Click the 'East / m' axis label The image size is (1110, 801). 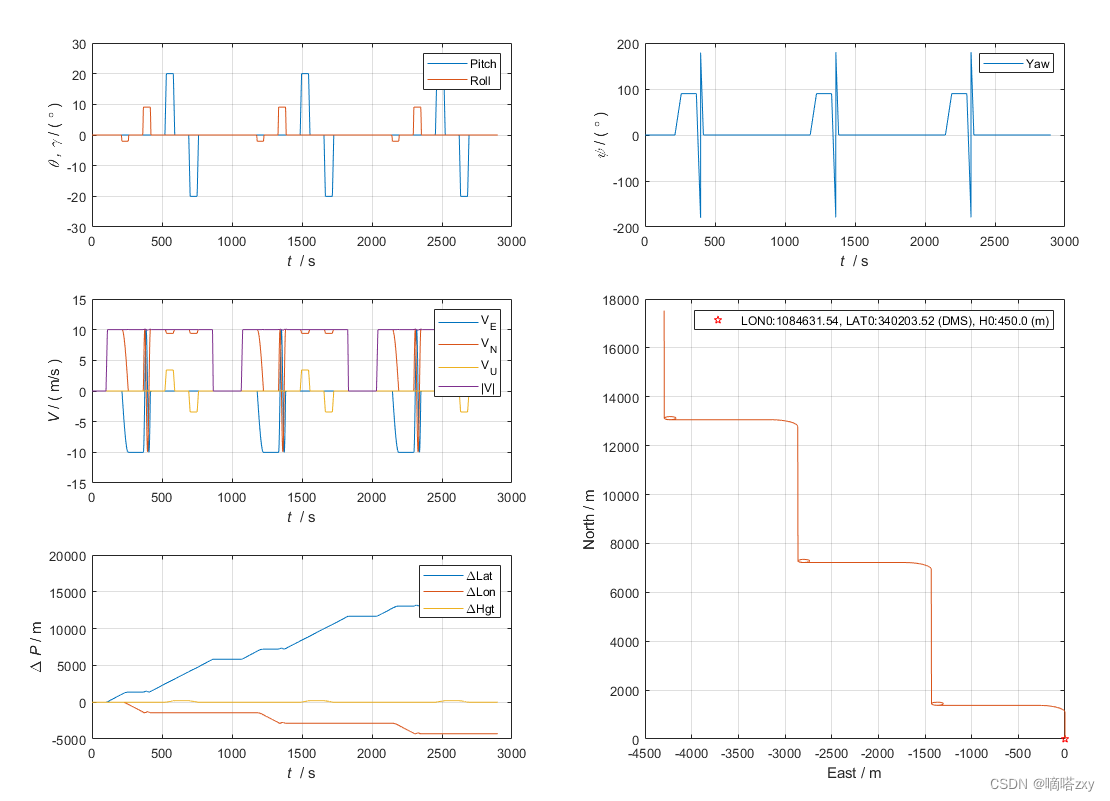[854, 773]
